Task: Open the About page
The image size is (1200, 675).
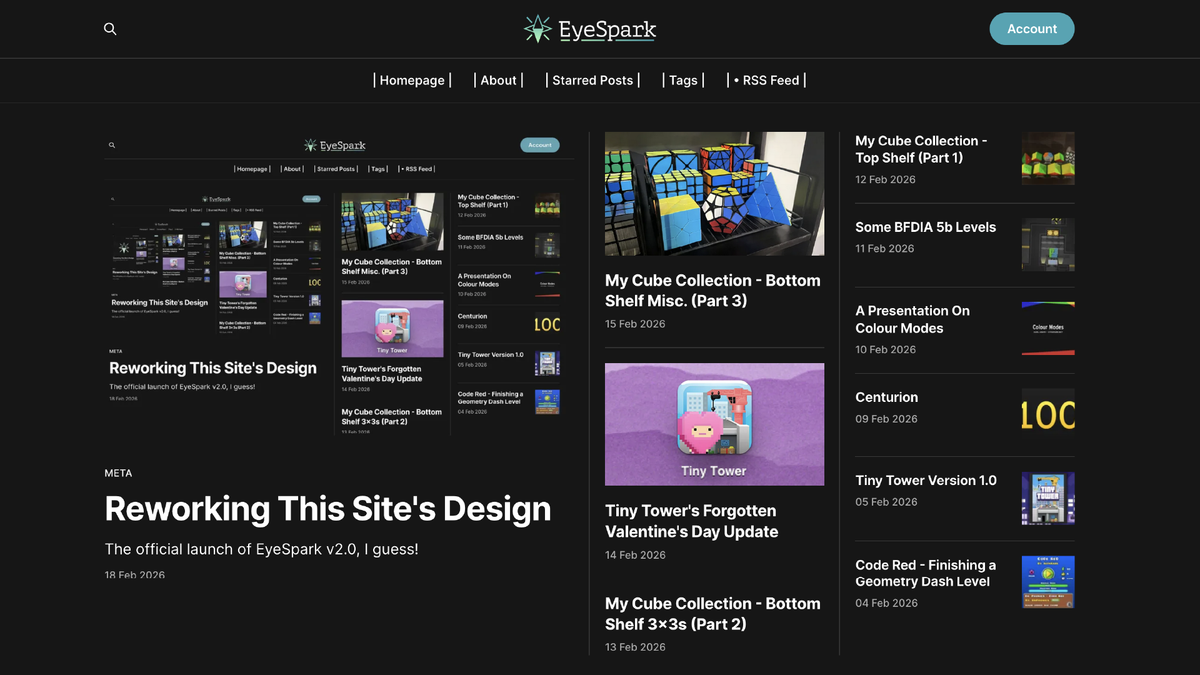Action: point(498,80)
